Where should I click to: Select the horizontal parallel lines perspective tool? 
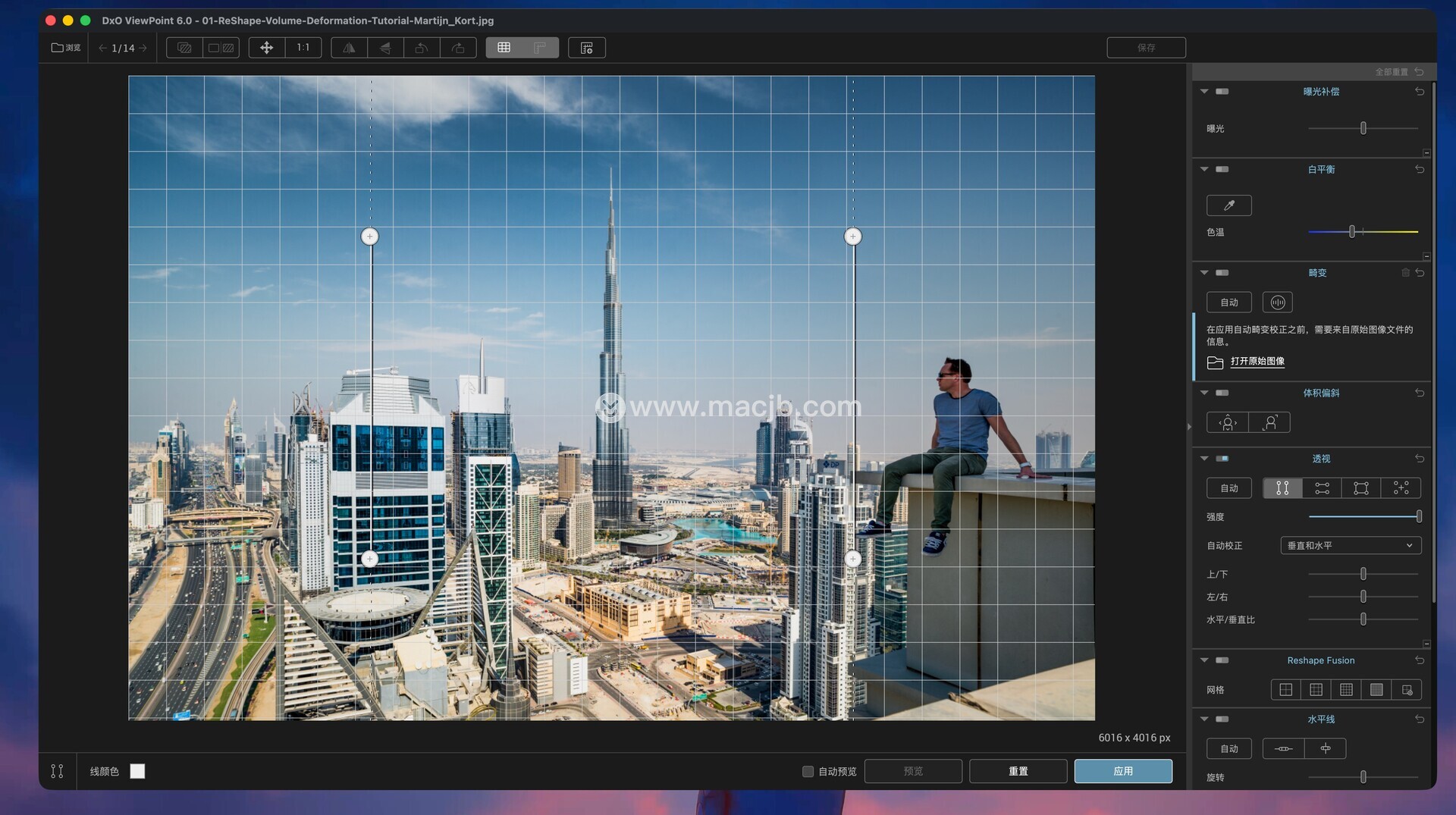[1322, 488]
